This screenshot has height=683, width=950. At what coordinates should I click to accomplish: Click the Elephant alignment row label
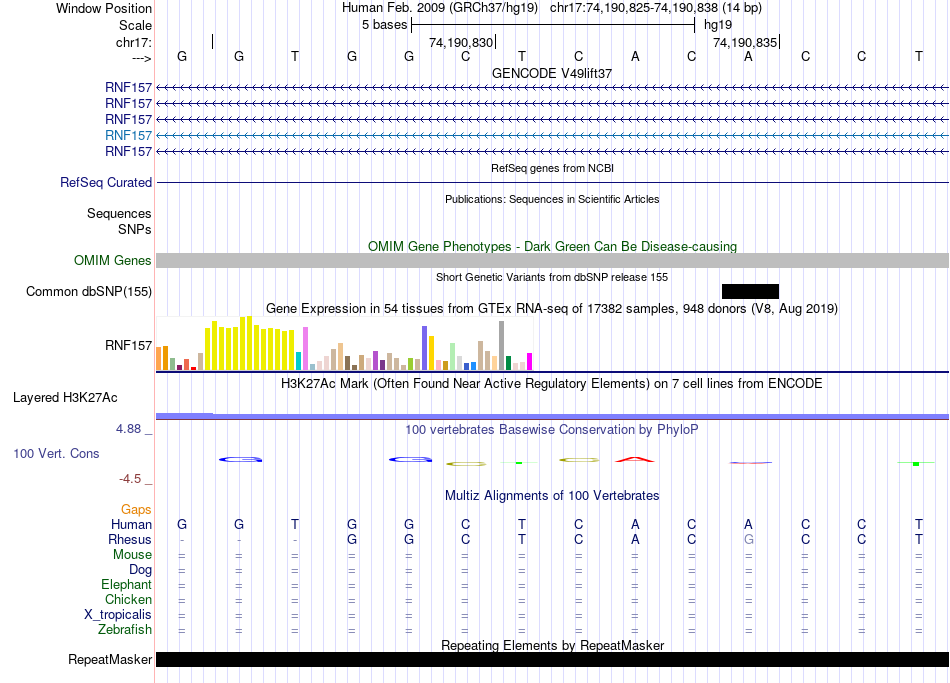(126, 585)
